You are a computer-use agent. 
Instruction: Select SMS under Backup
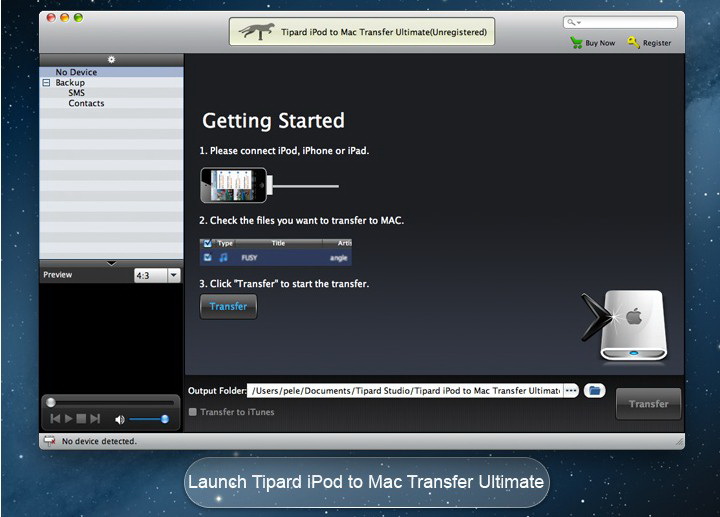point(76,93)
